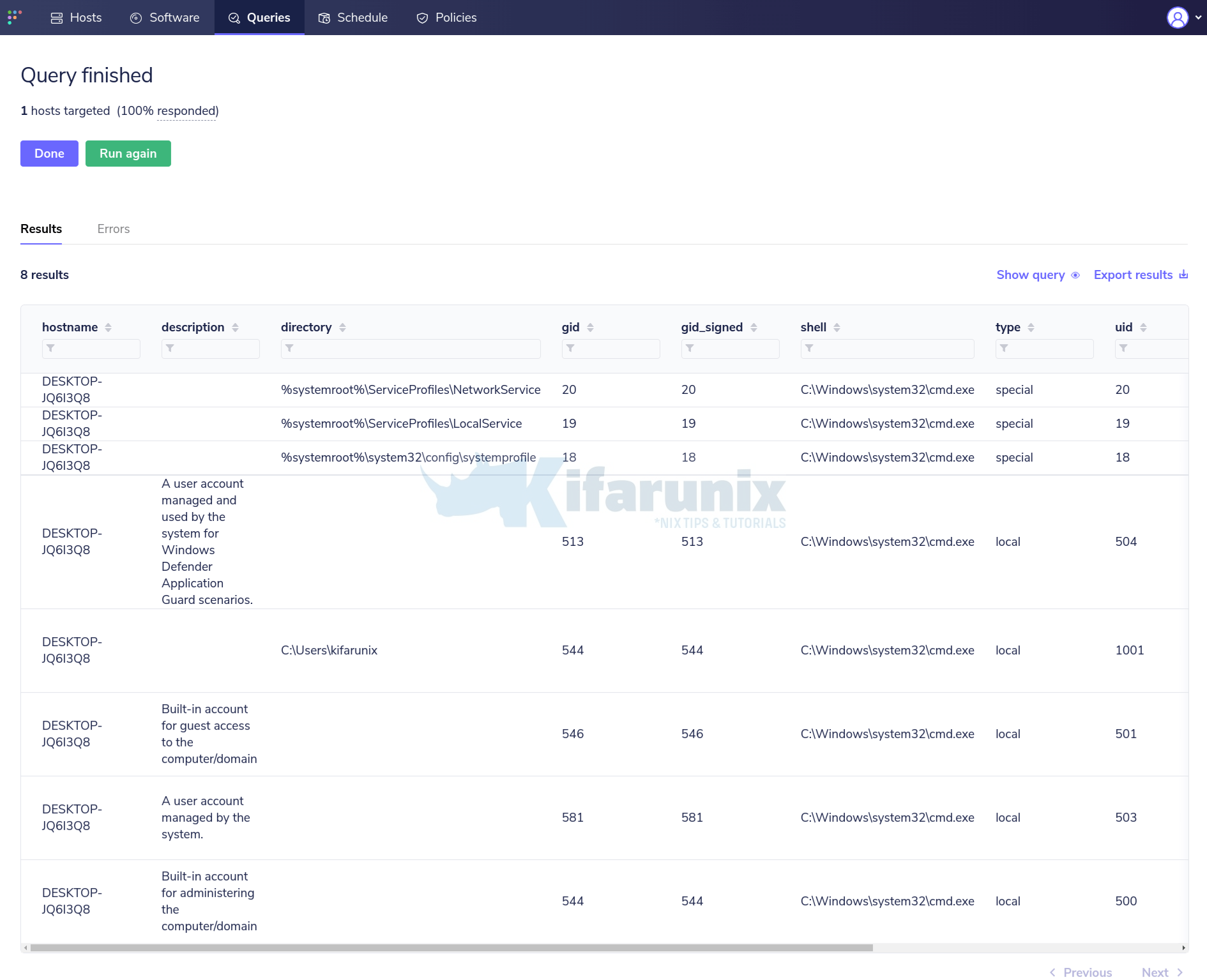Show query via the eye link

(1038, 275)
